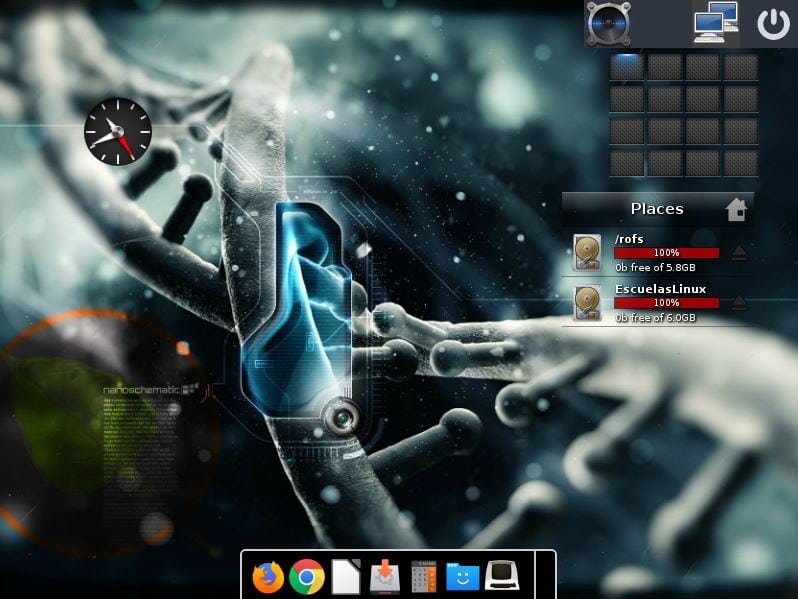Switch to pager desktop row four, column three
The image size is (798, 599).
point(703,163)
